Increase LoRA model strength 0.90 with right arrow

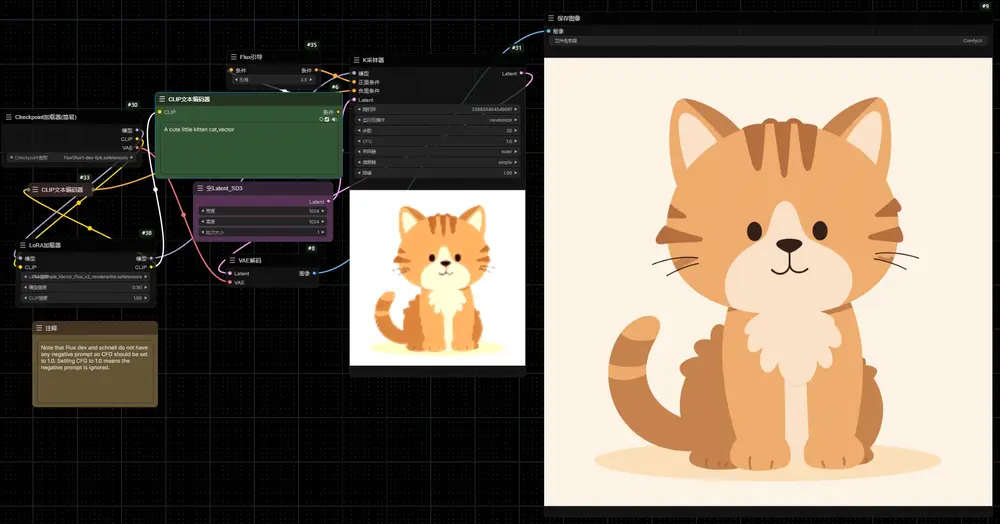pos(146,287)
